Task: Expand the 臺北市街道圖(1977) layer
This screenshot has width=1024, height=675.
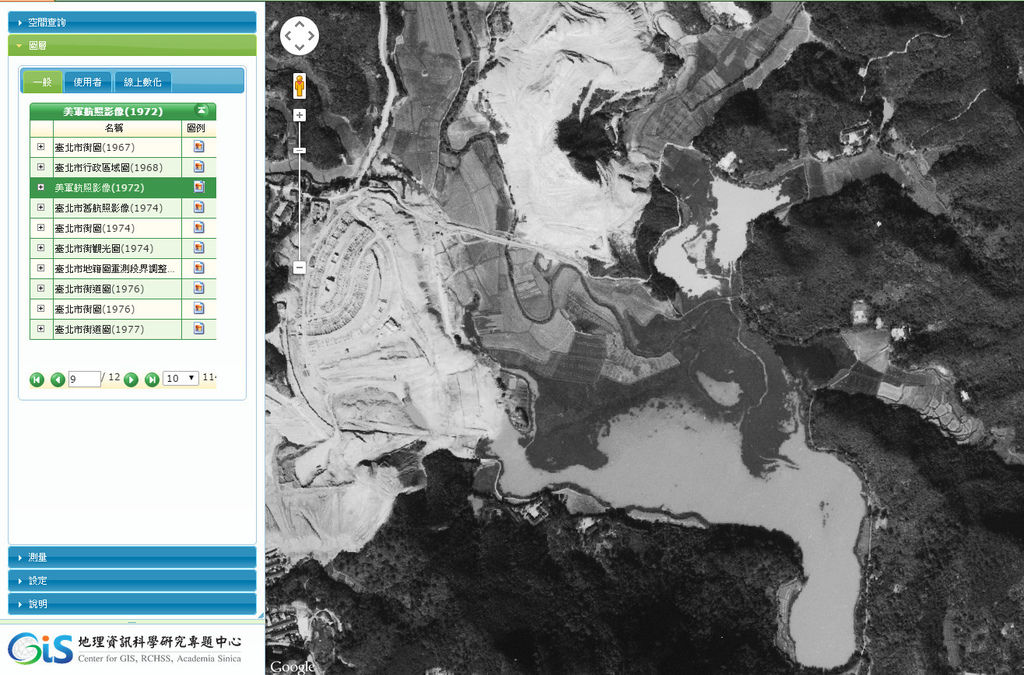Action: click(x=40, y=329)
